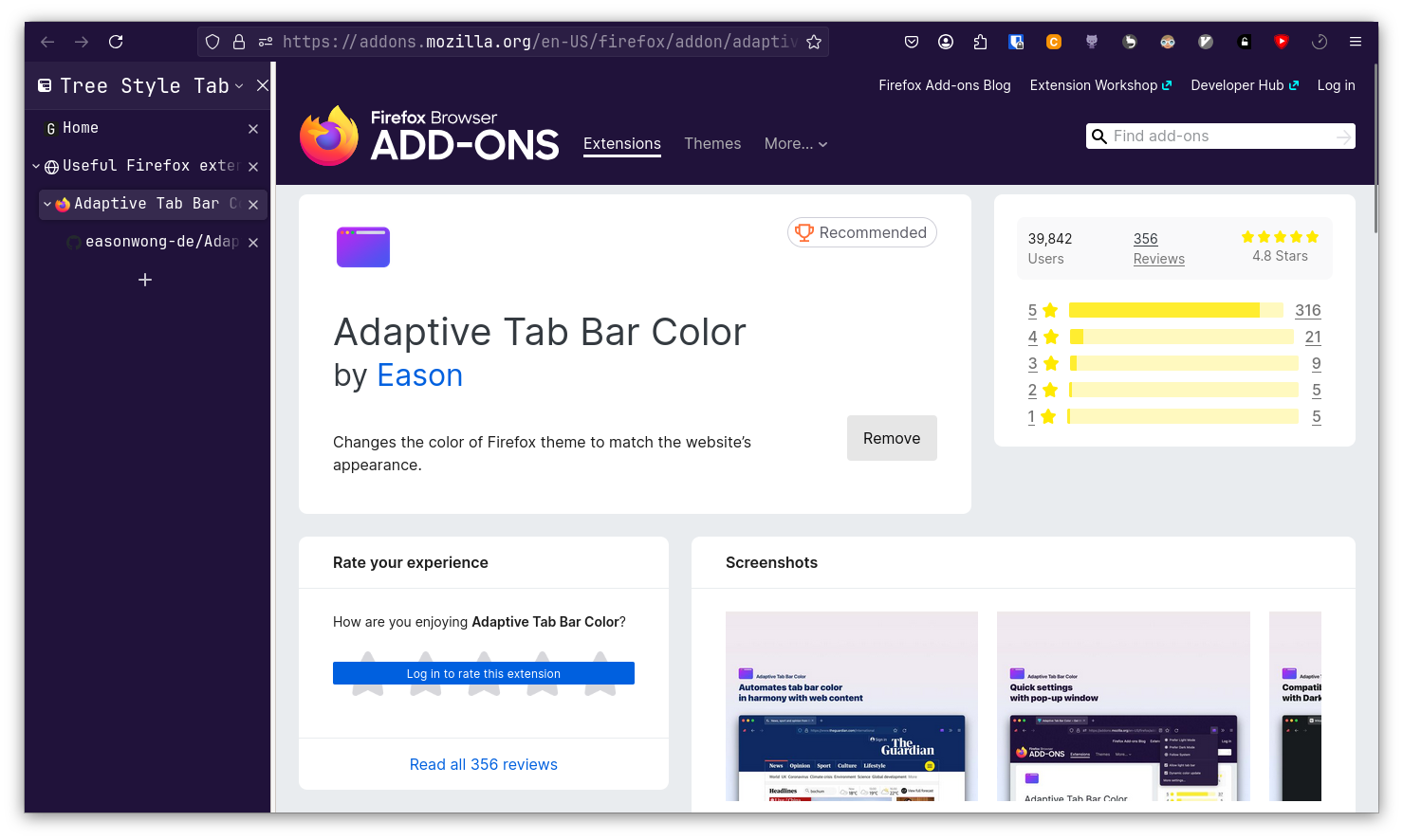1403x840 pixels.
Task: Close the Adaptive Tab Bar Color tab
Action: coord(253,205)
